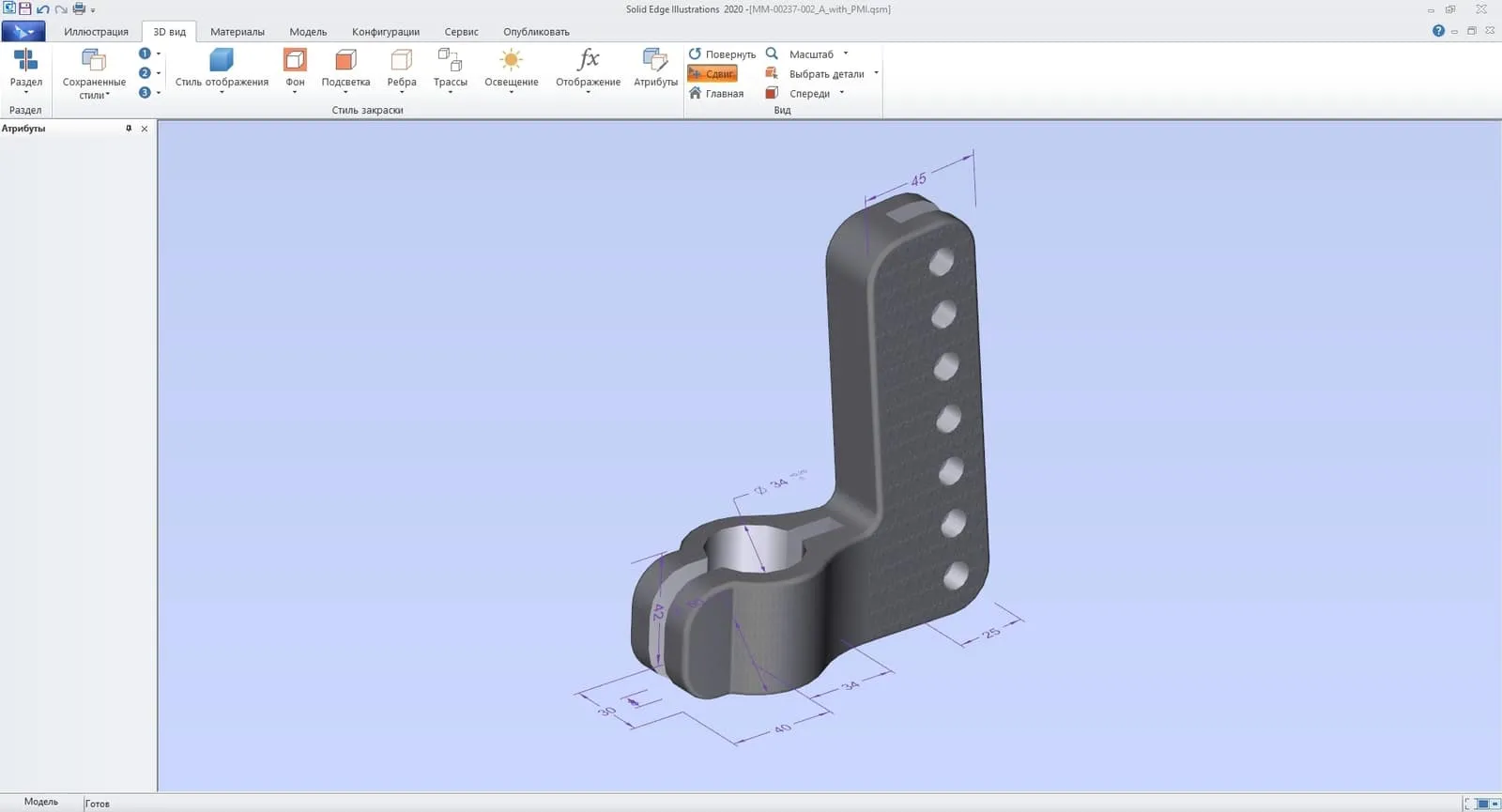Image resolution: width=1502 pixels, height=812 pixels.
Task: Expand the Ребра dropdown arrow
Action: tap(401, 92)
